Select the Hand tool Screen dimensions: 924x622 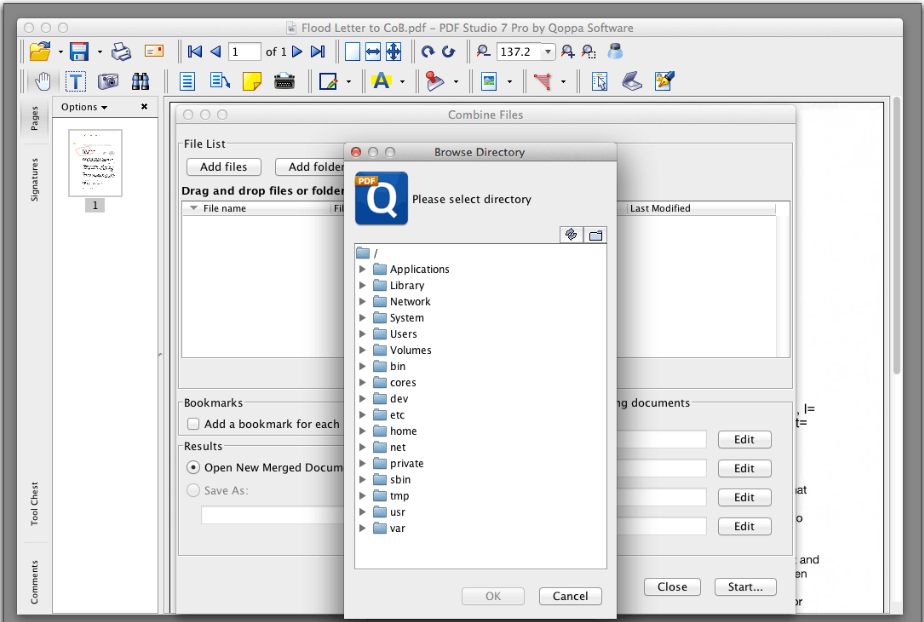pos(43,81)
